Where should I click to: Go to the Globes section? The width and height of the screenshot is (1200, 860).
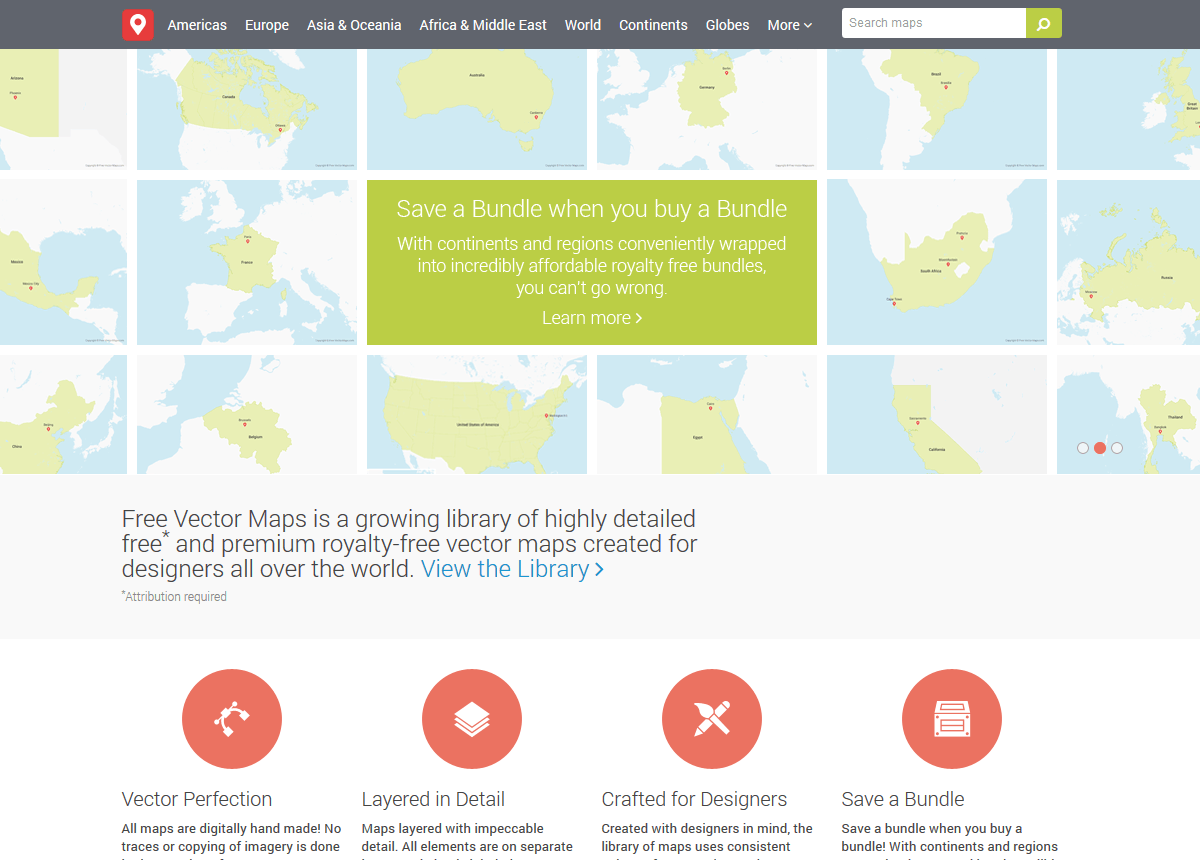(x=727, y=25)
